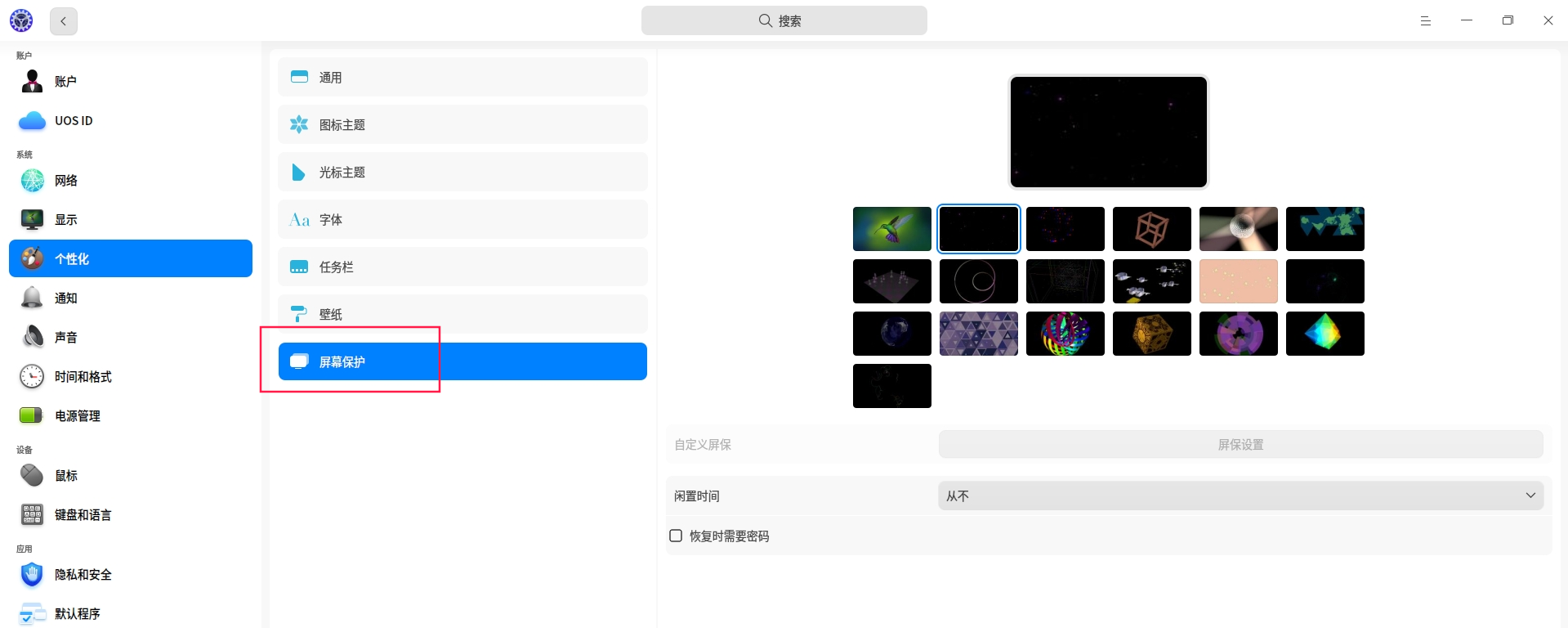Open 账户 account settings
This screenshot has height=628, width=1568.
(131, 81)
